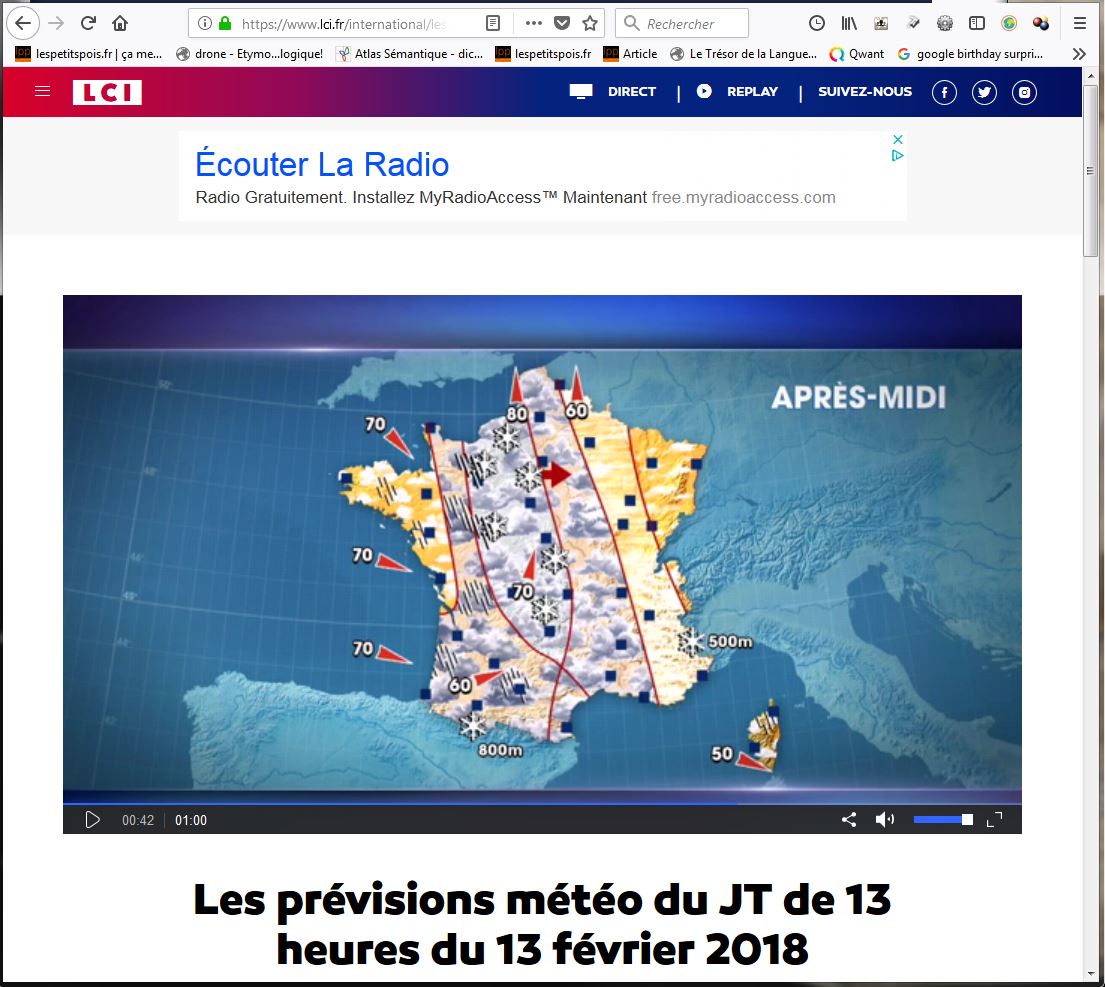Toggle the Firefox sidebar panel
The image size is (1105, 987).
pos(977,23)
